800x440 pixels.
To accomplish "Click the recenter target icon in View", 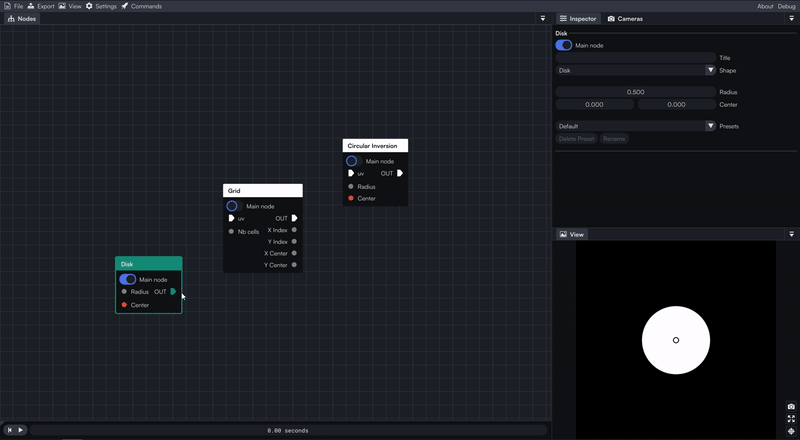I will [x=791, y=431].
